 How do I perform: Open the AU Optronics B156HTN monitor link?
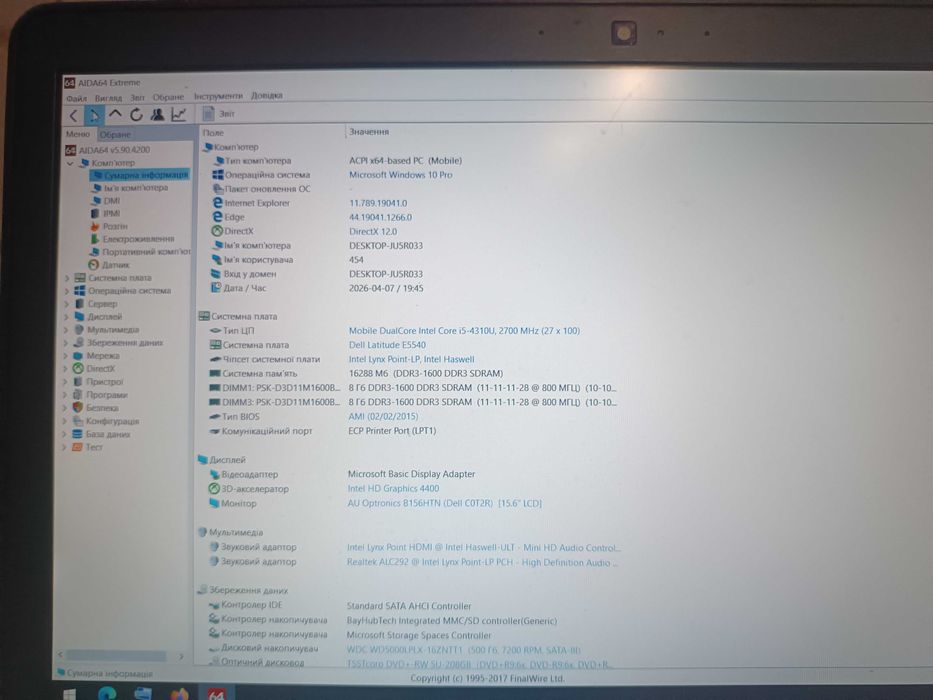pos(444,504)
